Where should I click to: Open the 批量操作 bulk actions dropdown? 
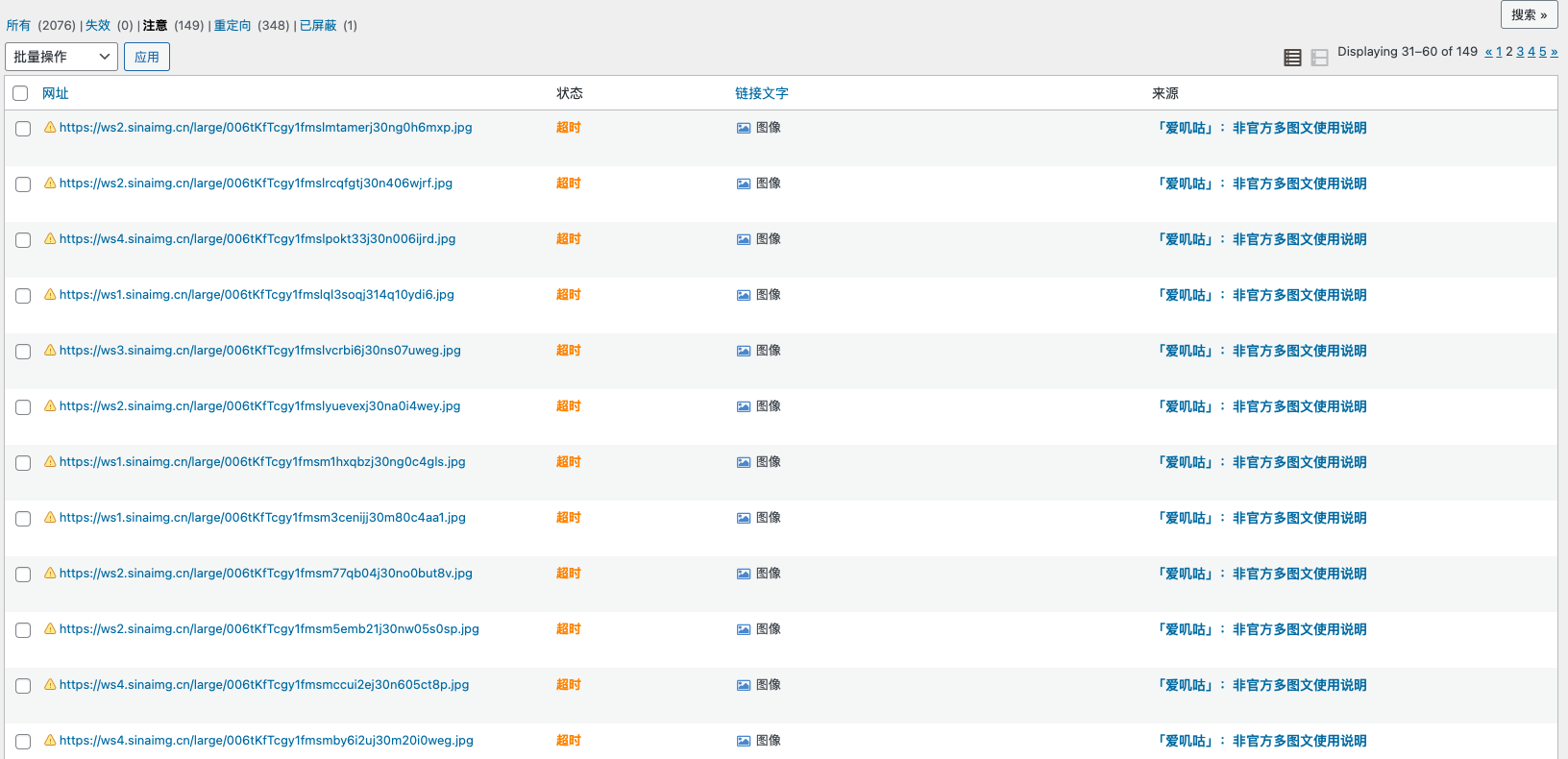click(x=61, y=57)
